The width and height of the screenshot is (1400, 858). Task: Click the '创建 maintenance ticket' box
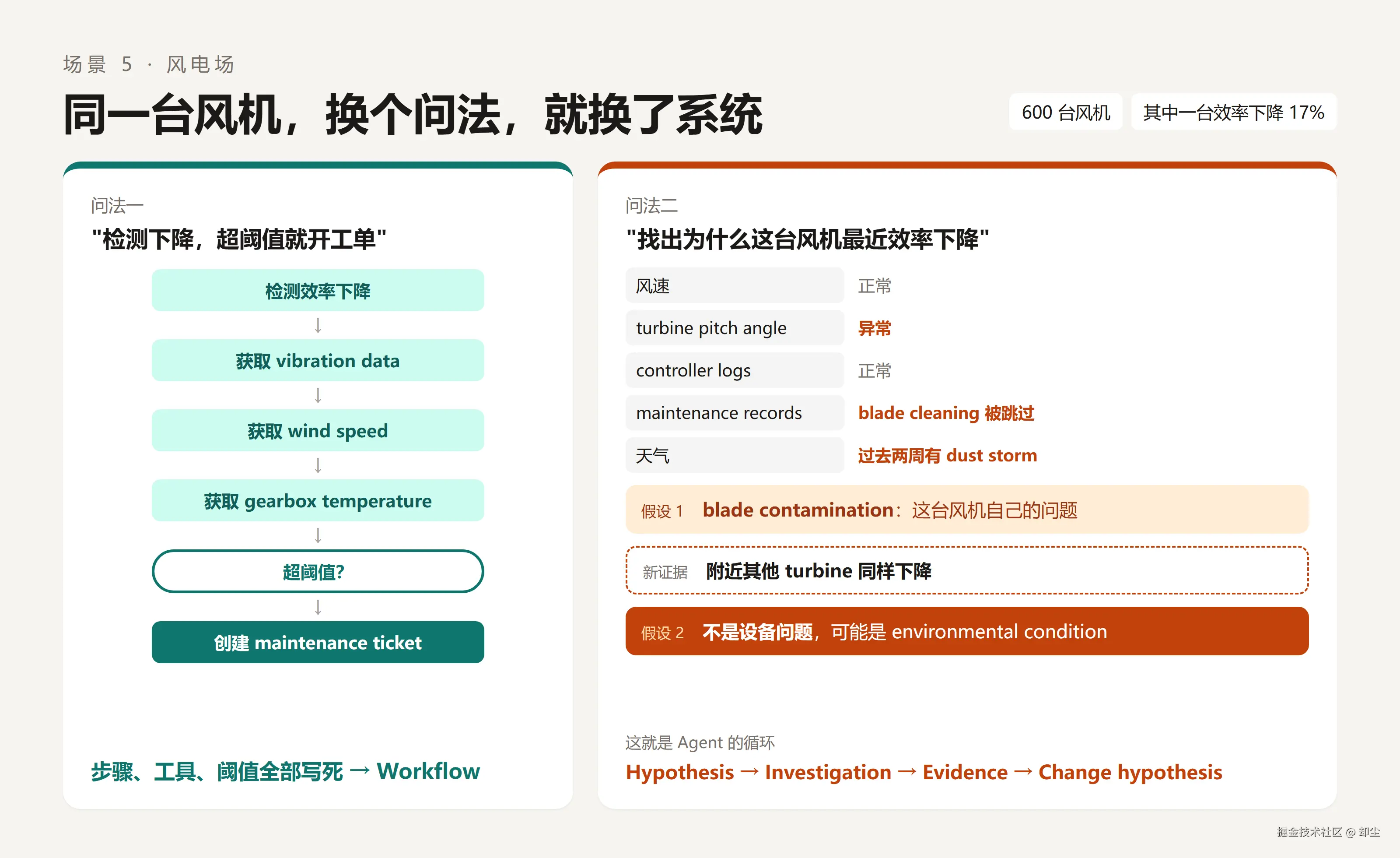[318, 642]
